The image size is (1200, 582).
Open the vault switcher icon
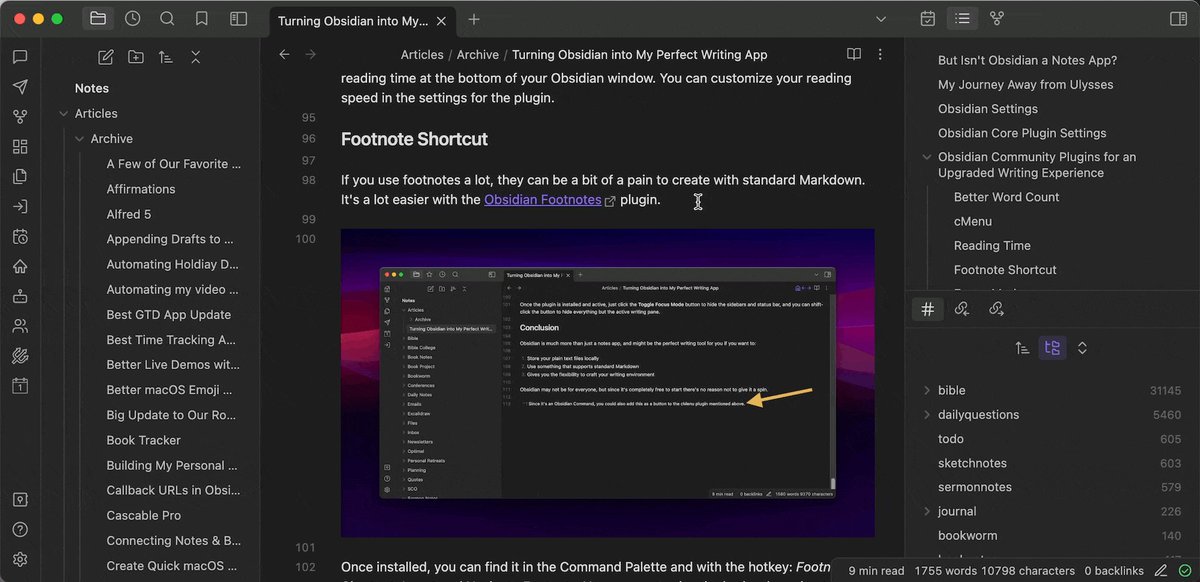(x=20, y=500)
